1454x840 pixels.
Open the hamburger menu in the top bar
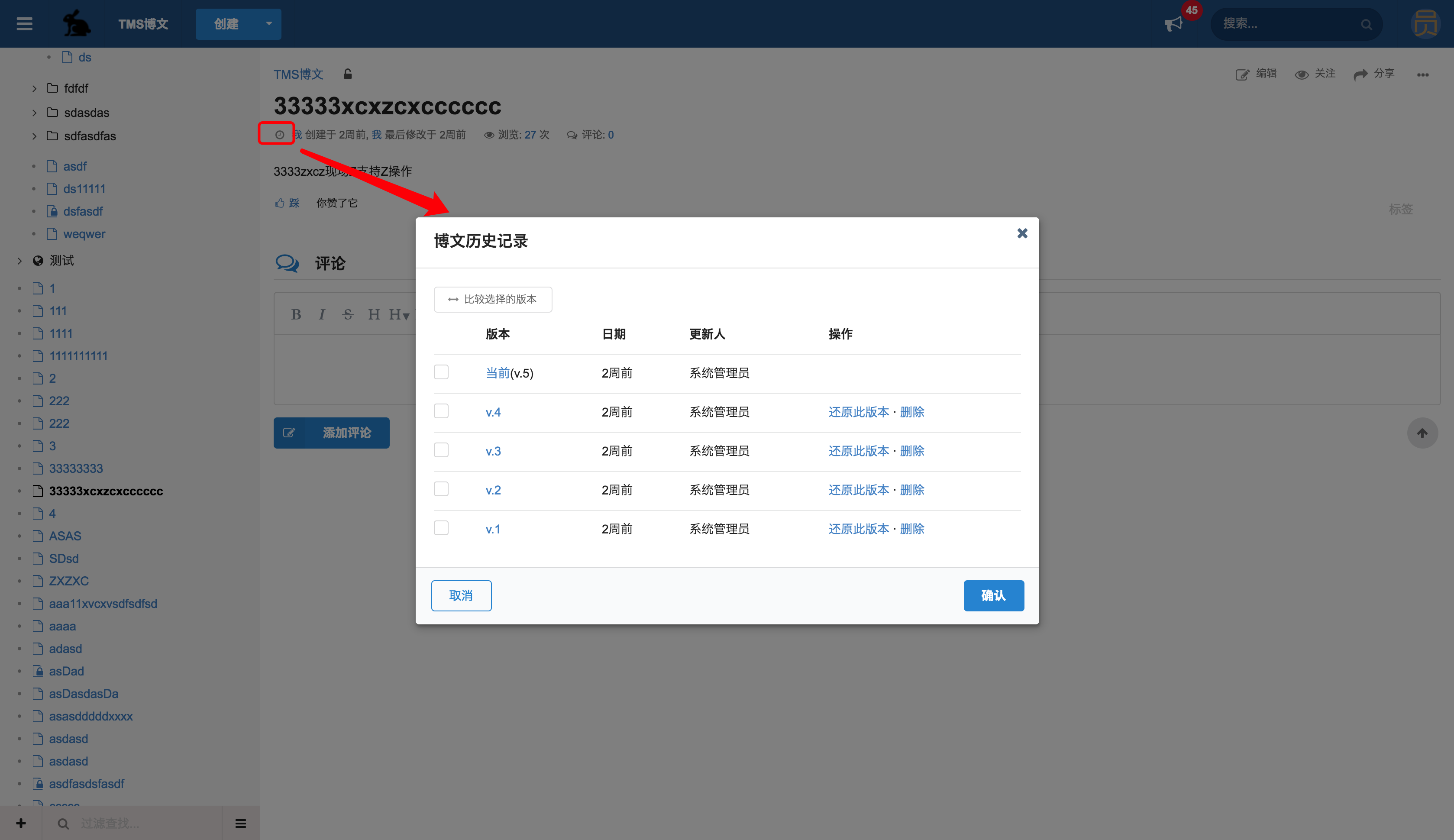pyautogui.click(x=24, y=24)
